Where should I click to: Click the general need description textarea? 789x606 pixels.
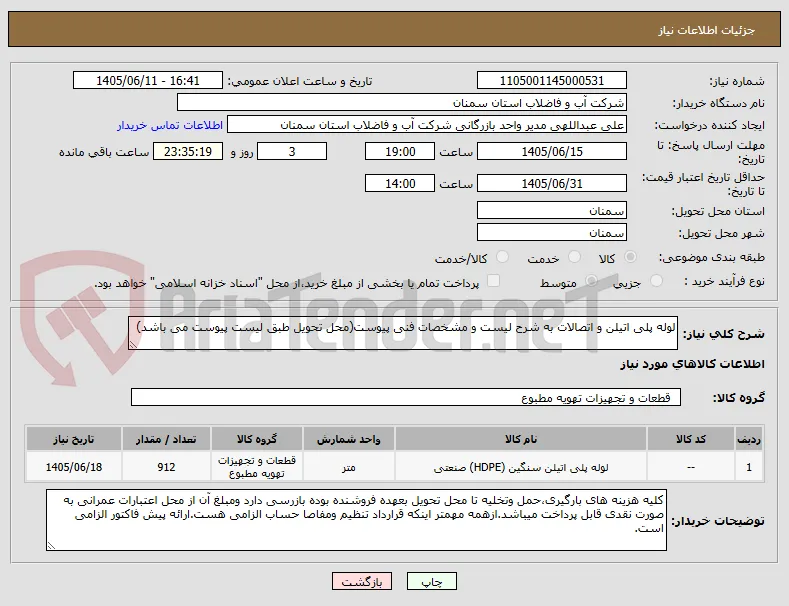[403, 333]
